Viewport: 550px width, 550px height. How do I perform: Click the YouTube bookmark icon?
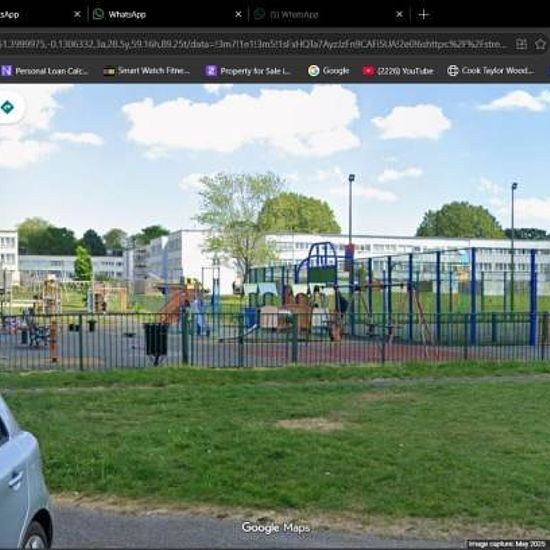click(x=368, y=71)
